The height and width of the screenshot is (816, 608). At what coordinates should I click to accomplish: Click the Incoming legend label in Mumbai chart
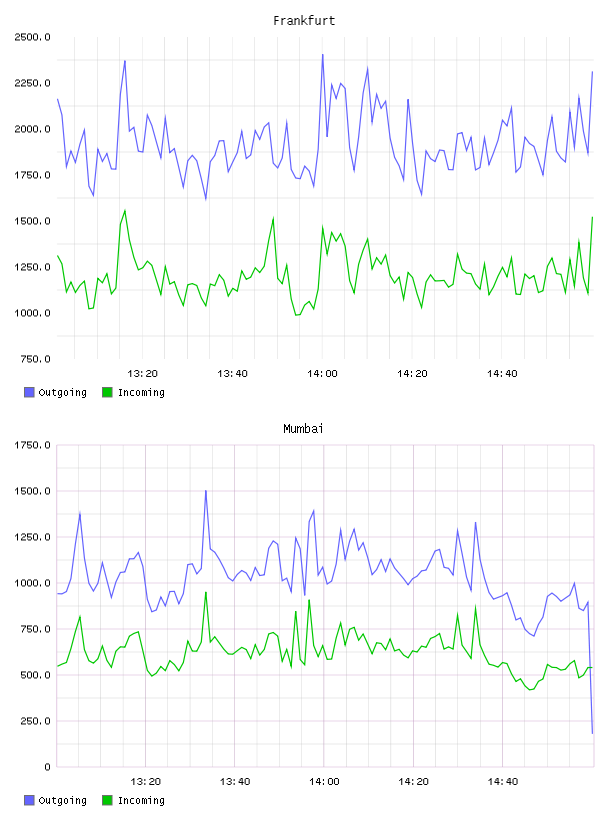[141, 801]
